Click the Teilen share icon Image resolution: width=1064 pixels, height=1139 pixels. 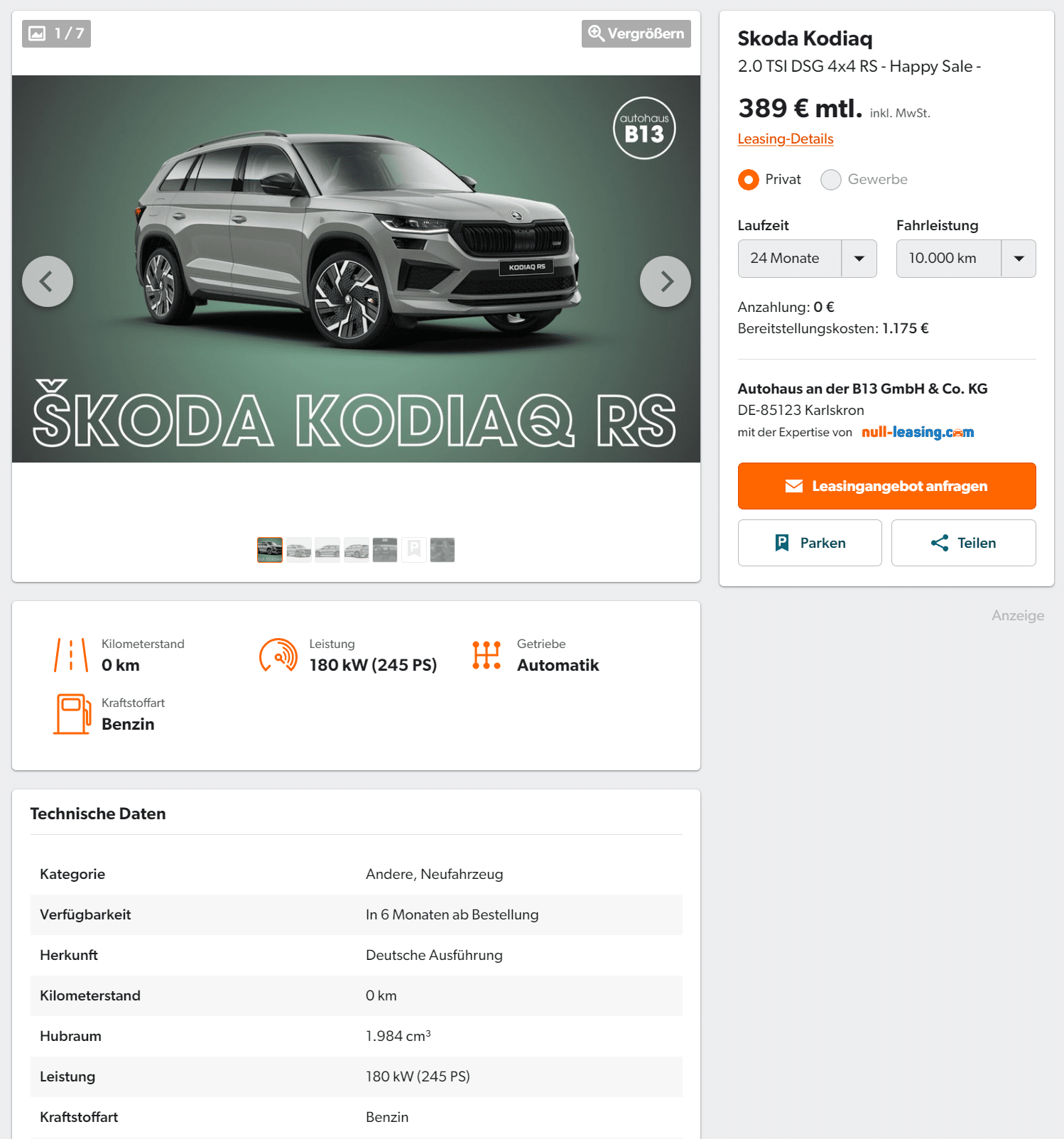click(x=939, y=543)
